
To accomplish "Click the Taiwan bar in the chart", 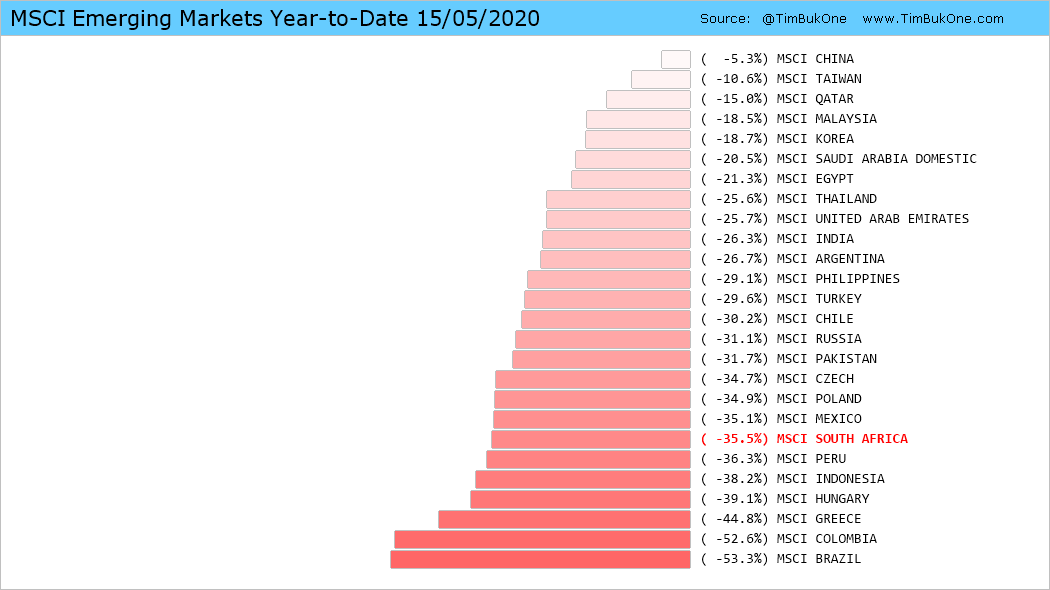I will coord(661,79).
